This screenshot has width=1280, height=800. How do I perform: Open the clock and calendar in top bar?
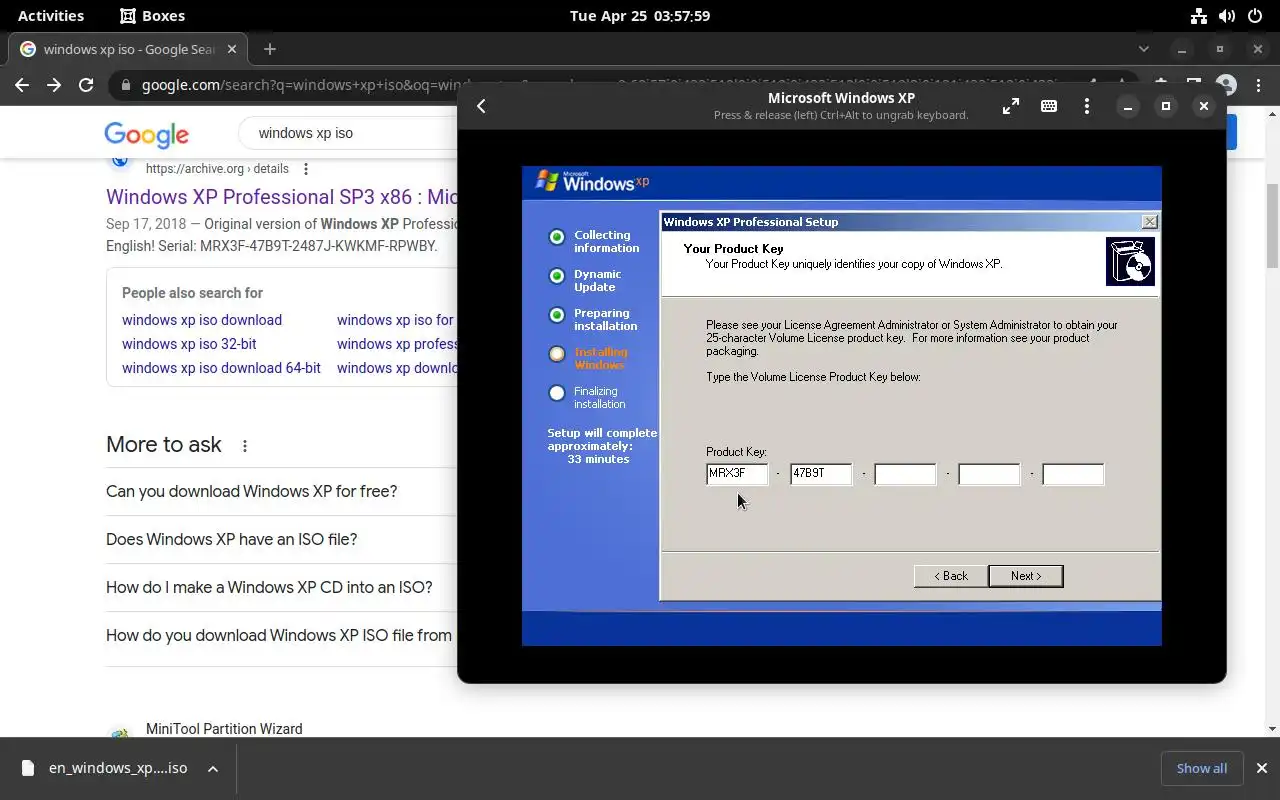click(640, 16)
